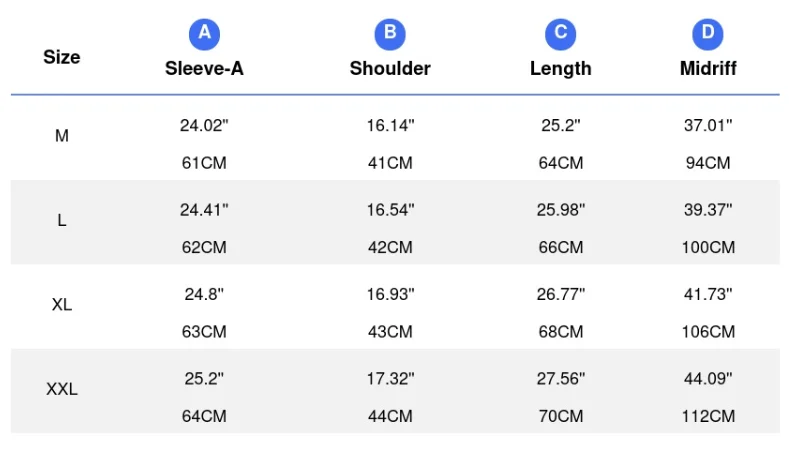Select the XXL size row label
789x466 pixels.
(x=62, y=389)
